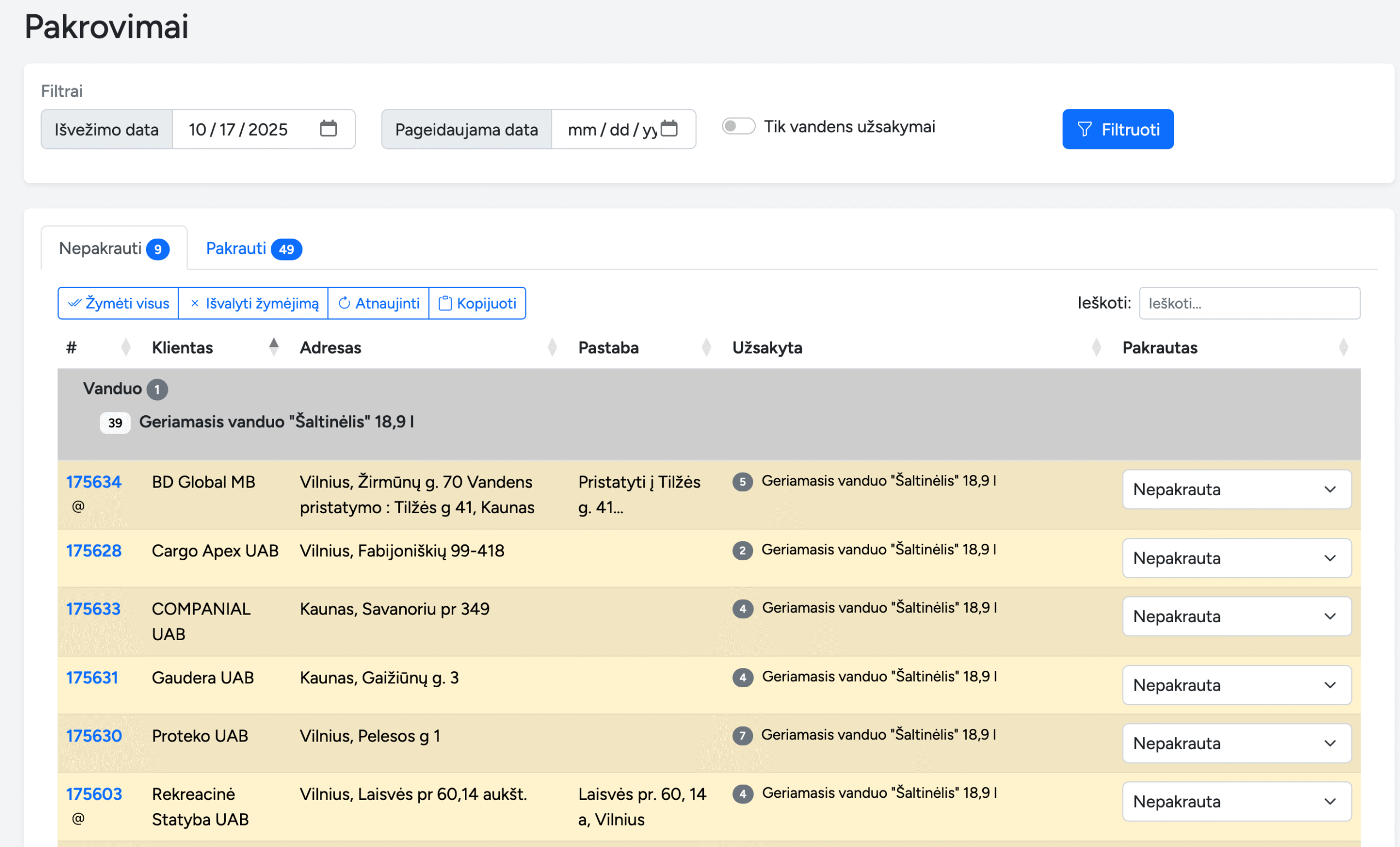Focus the Ieškoti search field

pyautogui.click(x=1249, y=304)
